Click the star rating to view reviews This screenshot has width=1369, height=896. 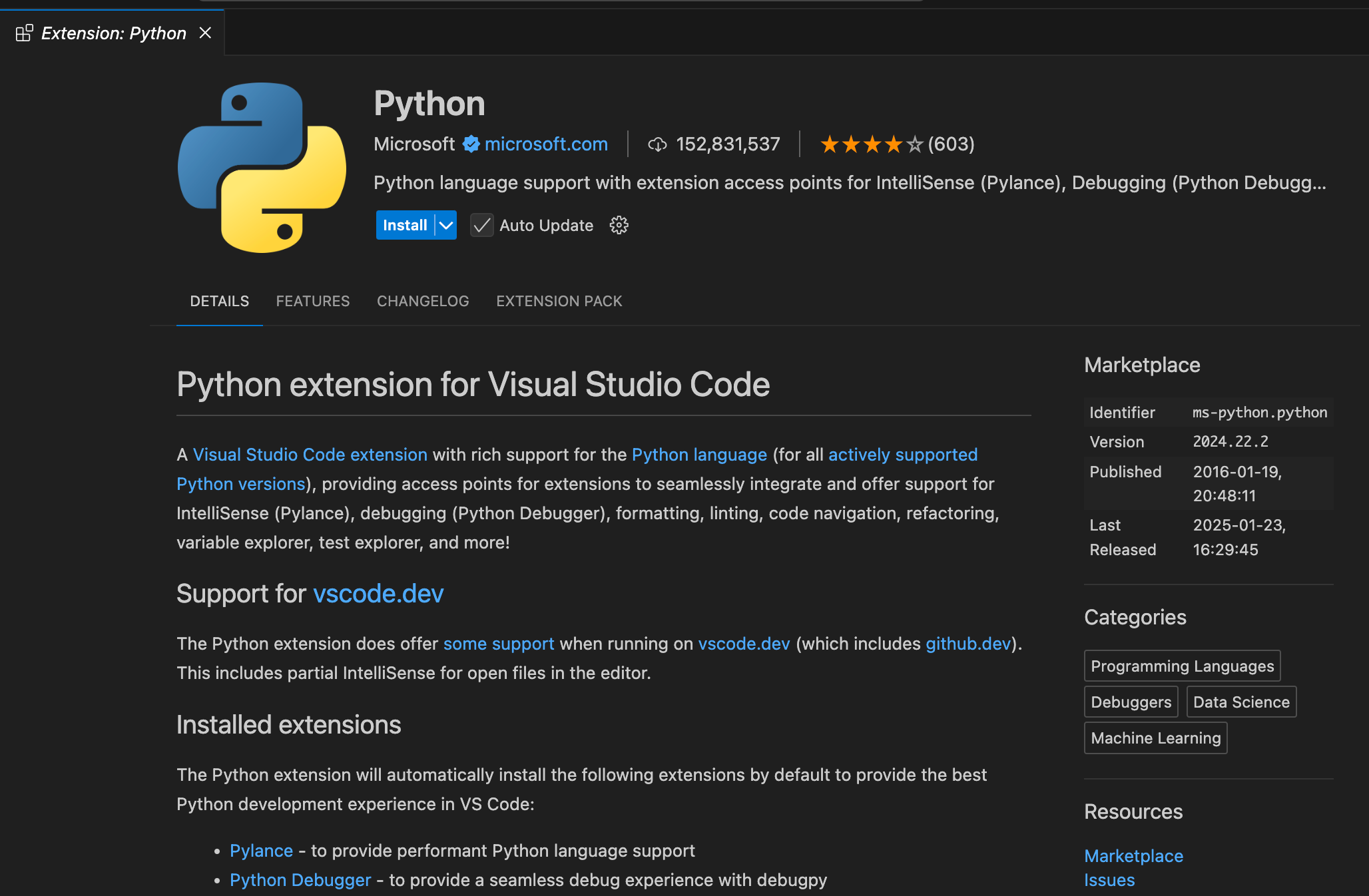[872, 144]
